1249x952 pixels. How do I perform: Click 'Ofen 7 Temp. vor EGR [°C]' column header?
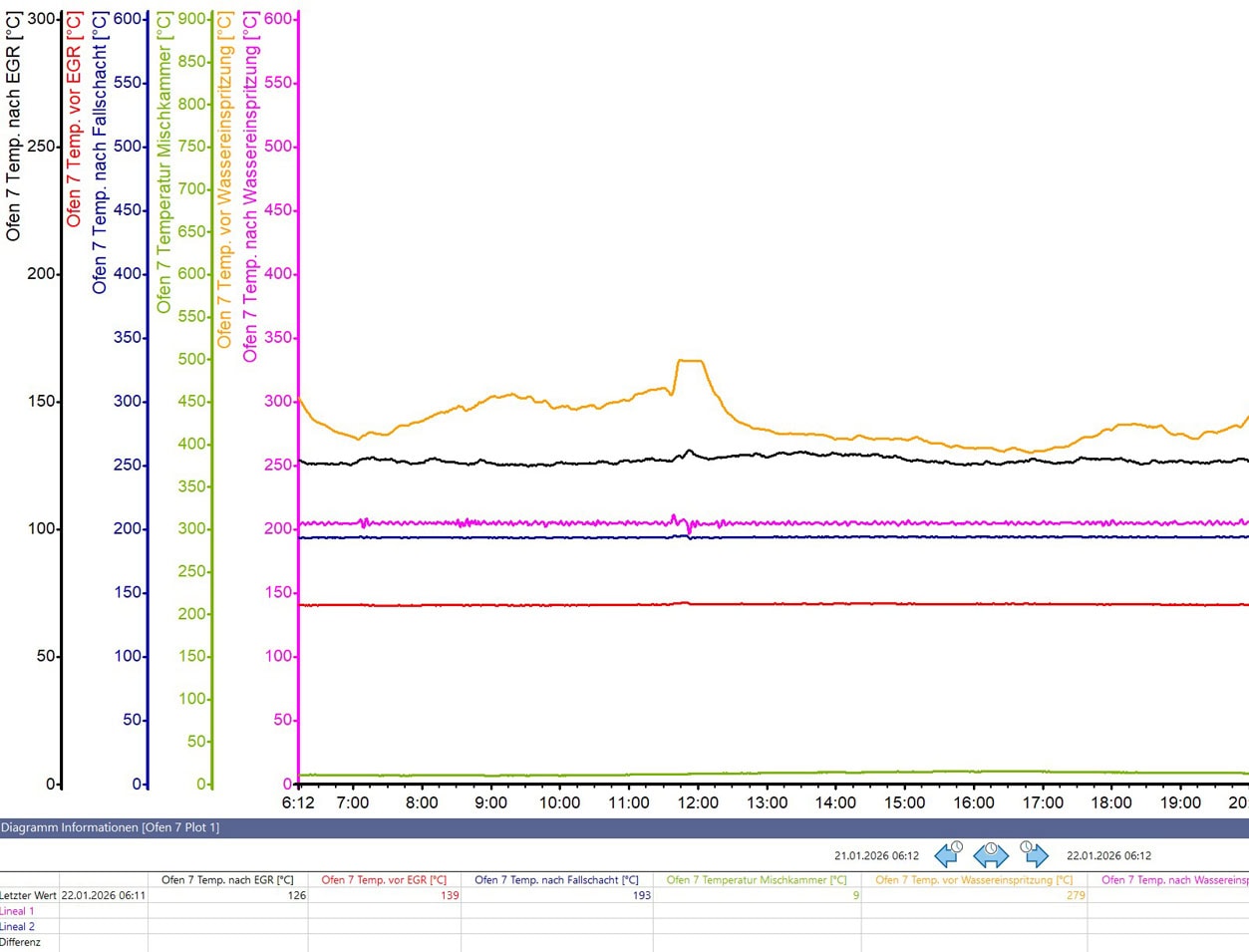tap(384, 880)
